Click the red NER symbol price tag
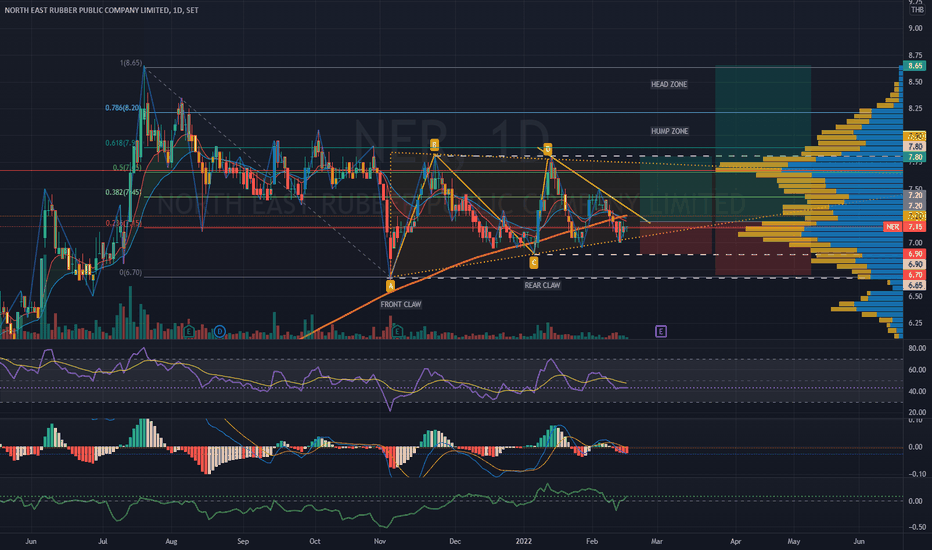Viewport: 932px width, 550px height. (893, 227)
